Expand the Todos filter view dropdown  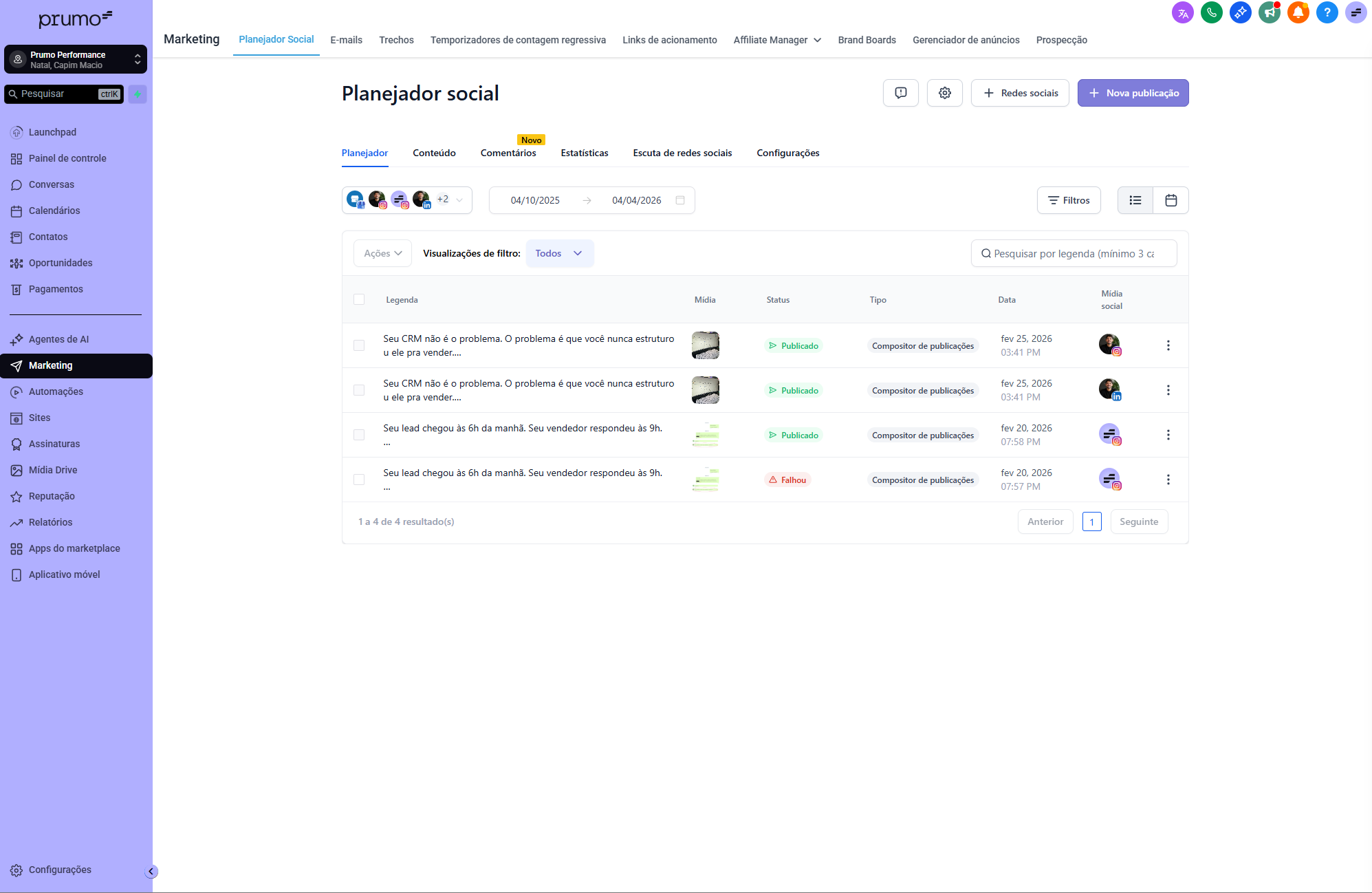(559, 253)
